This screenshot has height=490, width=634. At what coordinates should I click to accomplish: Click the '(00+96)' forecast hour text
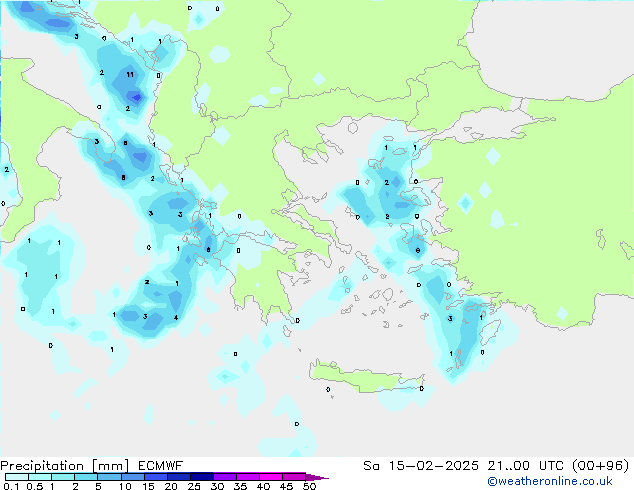601,466
